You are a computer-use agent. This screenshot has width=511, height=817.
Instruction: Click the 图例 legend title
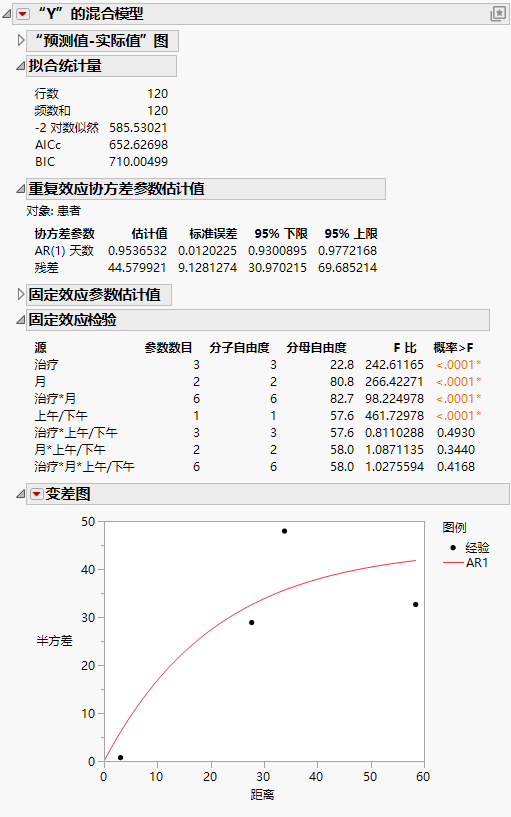[x=454, y=527]
